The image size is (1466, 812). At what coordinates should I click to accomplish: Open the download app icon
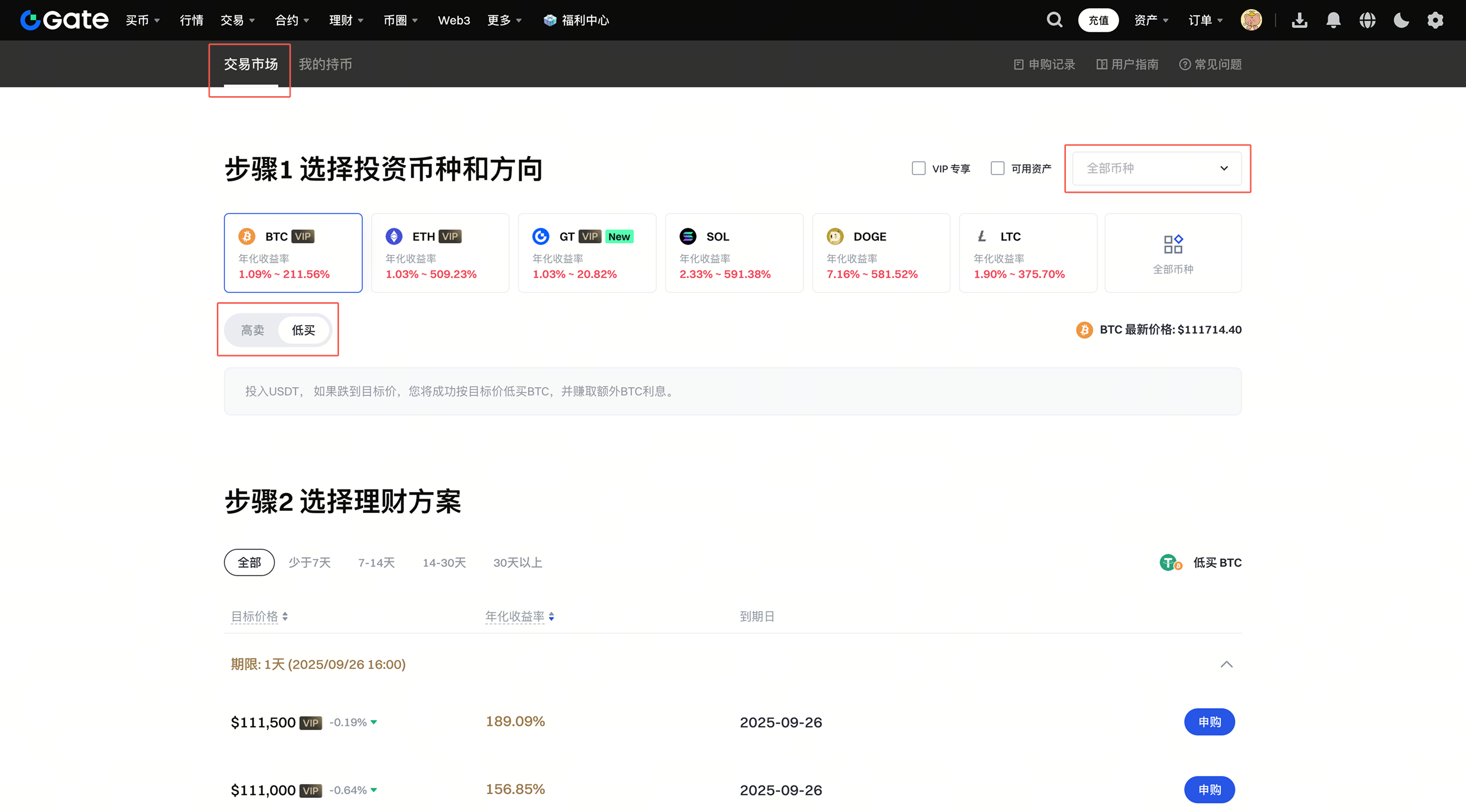tap(1299, 20)
